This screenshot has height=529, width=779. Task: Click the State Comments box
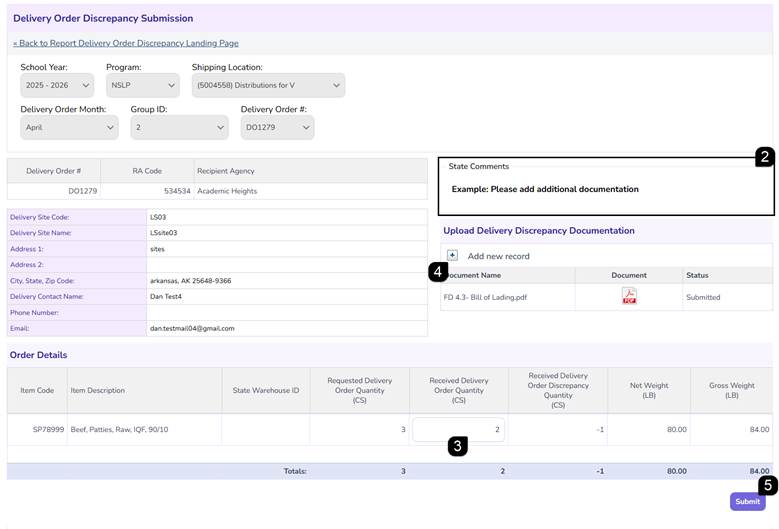point(606,186)
